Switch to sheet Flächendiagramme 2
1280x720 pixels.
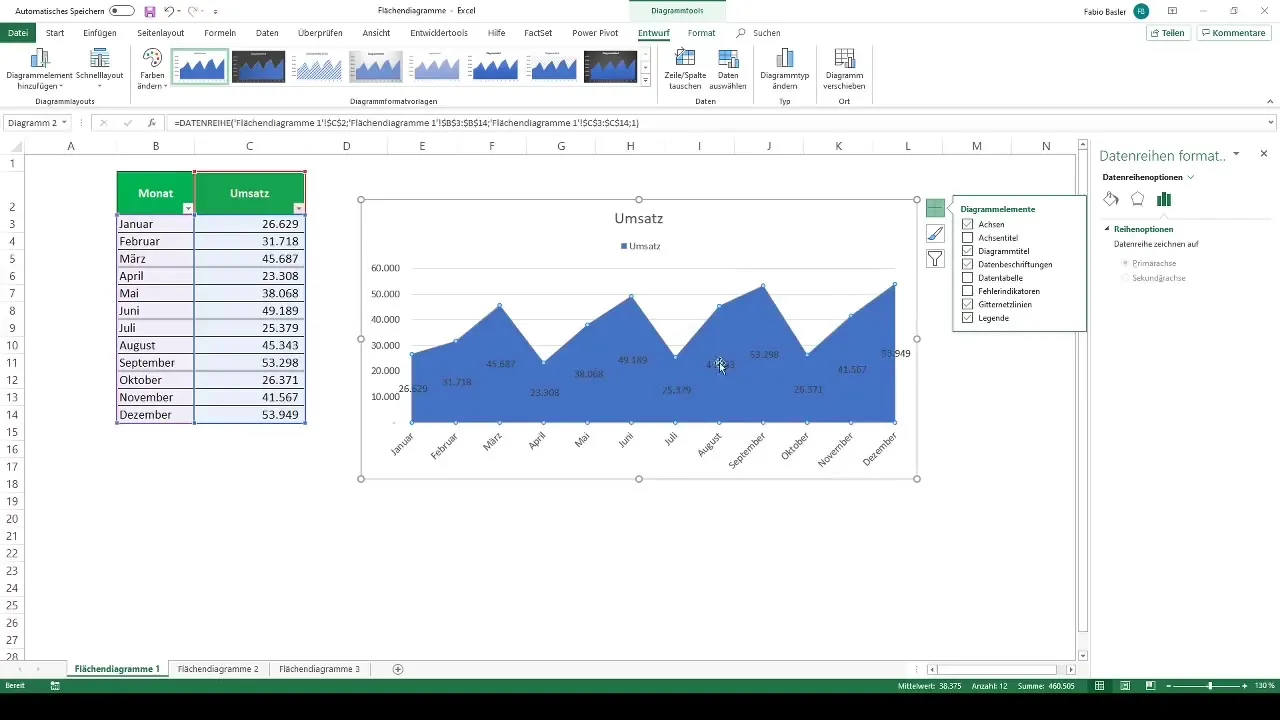click(218, 669)
